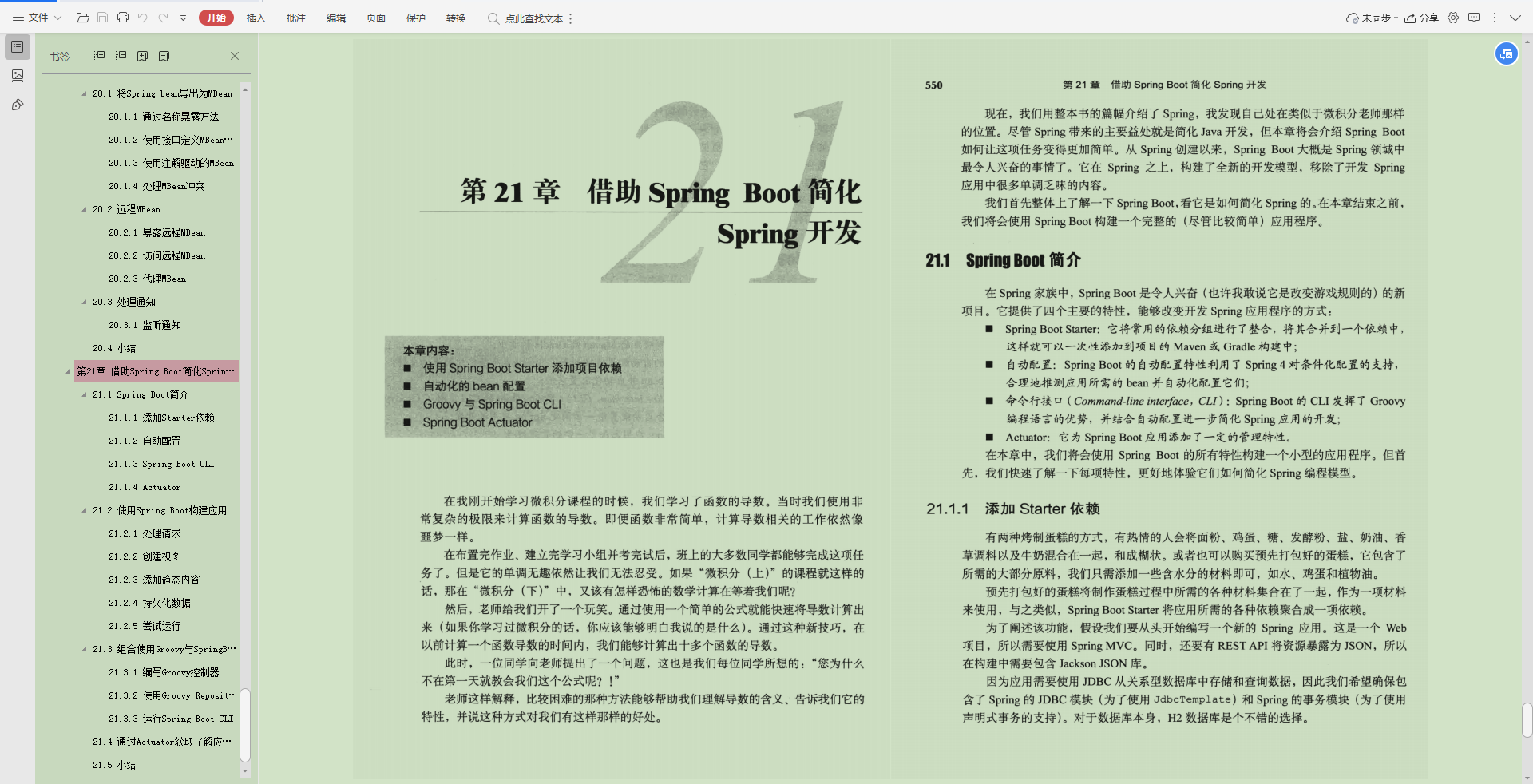Add a bookmark using the plus icon in 书签 panel
This screenshot has height=784, width=1533.
click(x=143, y=56)
